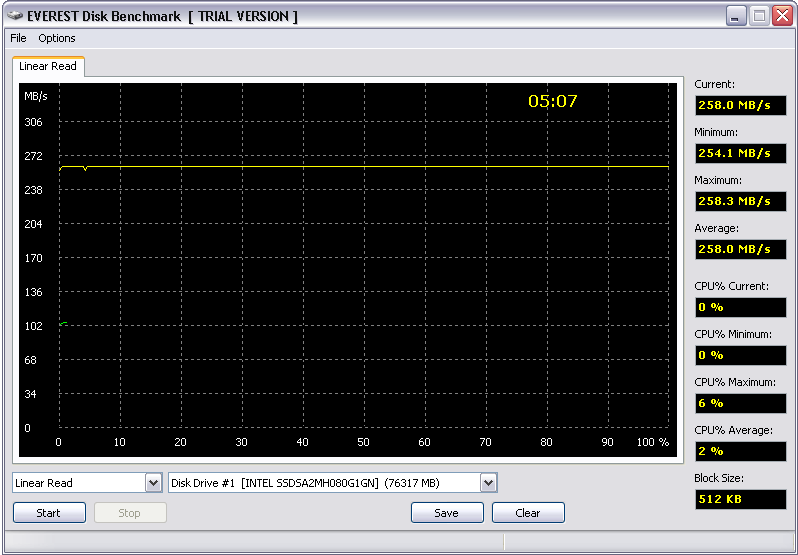Select the Linear Read tab
Screen dimensions: 798x555
coord(48,66)
